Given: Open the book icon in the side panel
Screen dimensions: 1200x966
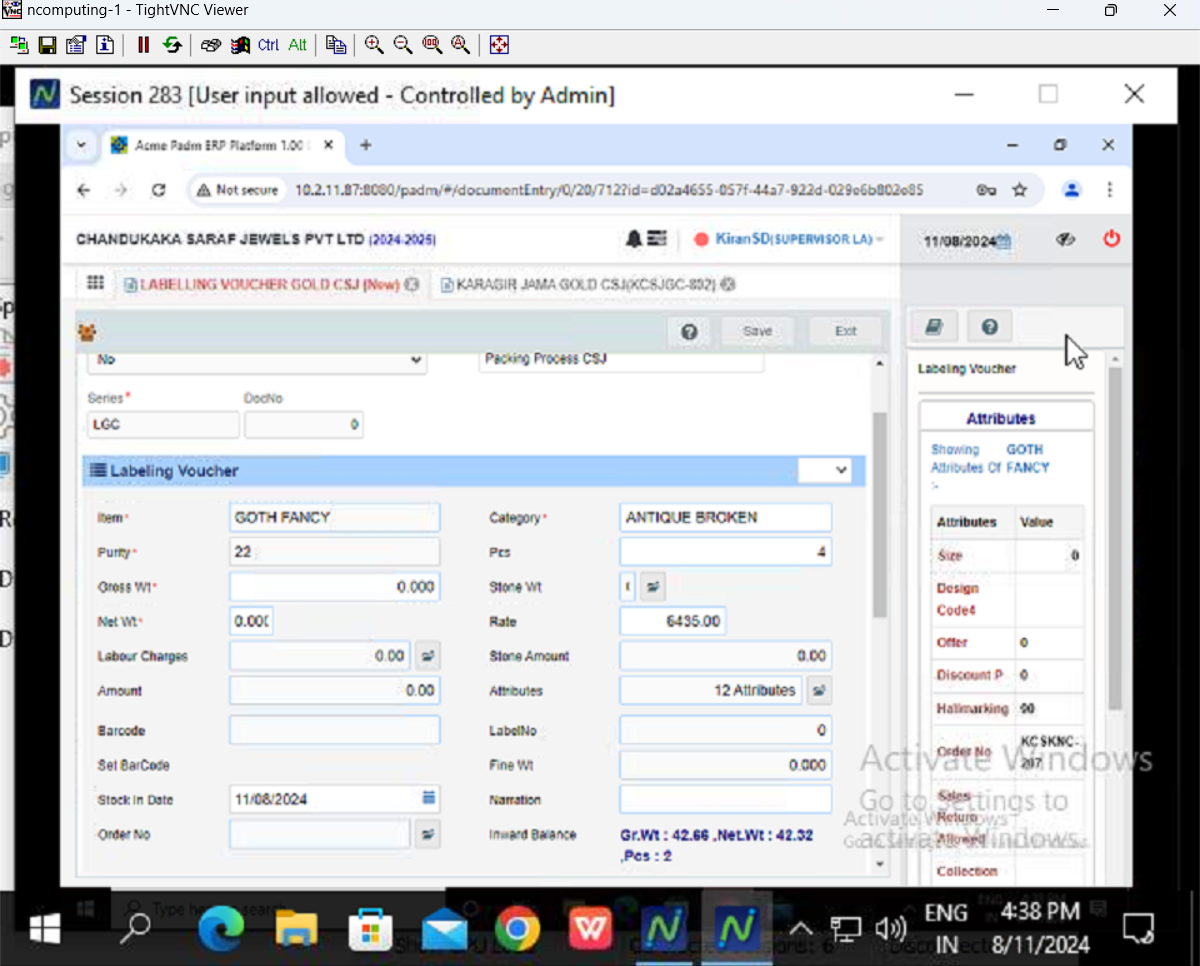Looking at the screenshot, I should click(933, 326).
